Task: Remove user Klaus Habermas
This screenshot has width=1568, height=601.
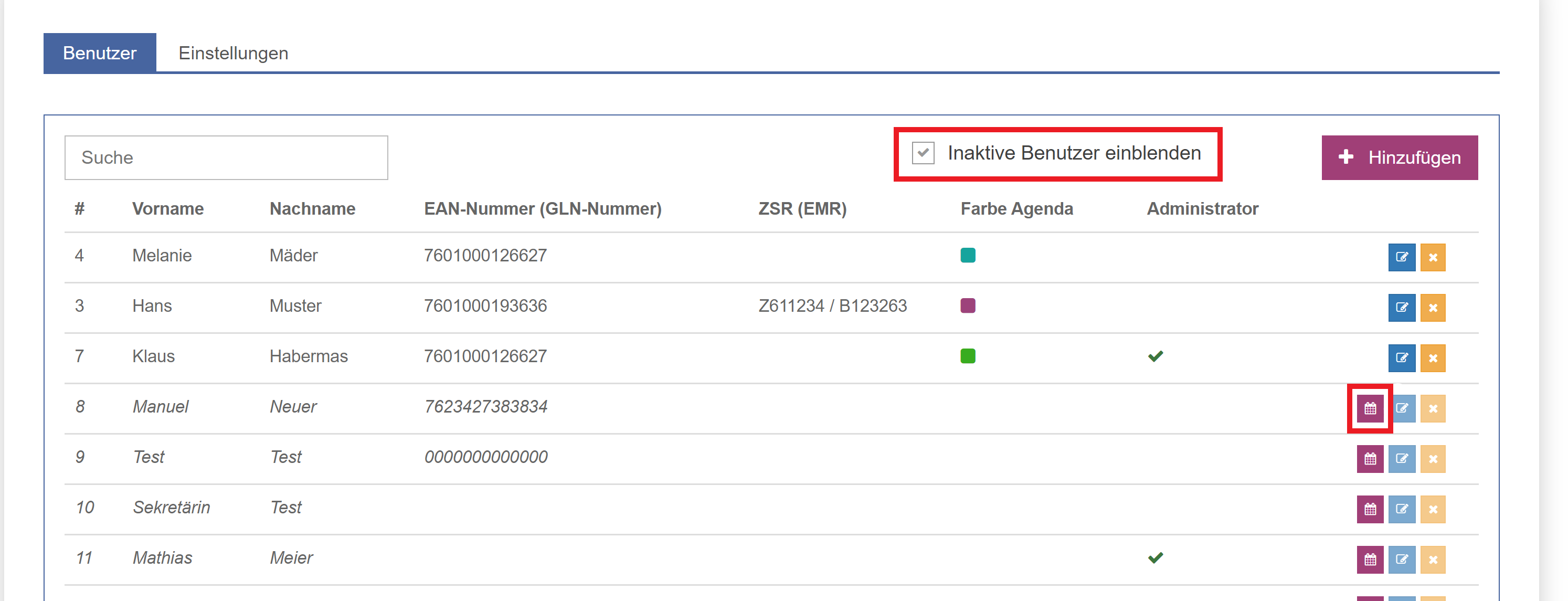Action: pyautogui.click(x=1432, y=358)
